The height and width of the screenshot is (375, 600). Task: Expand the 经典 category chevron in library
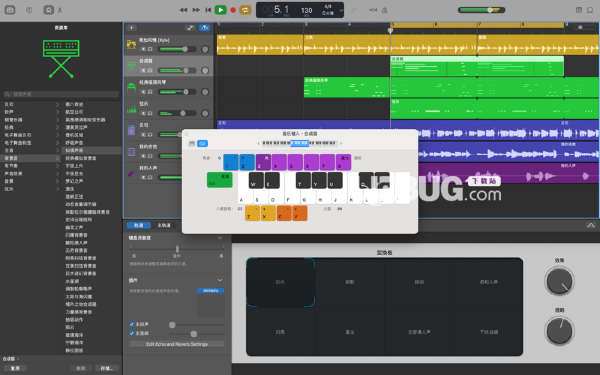(57, 127)
